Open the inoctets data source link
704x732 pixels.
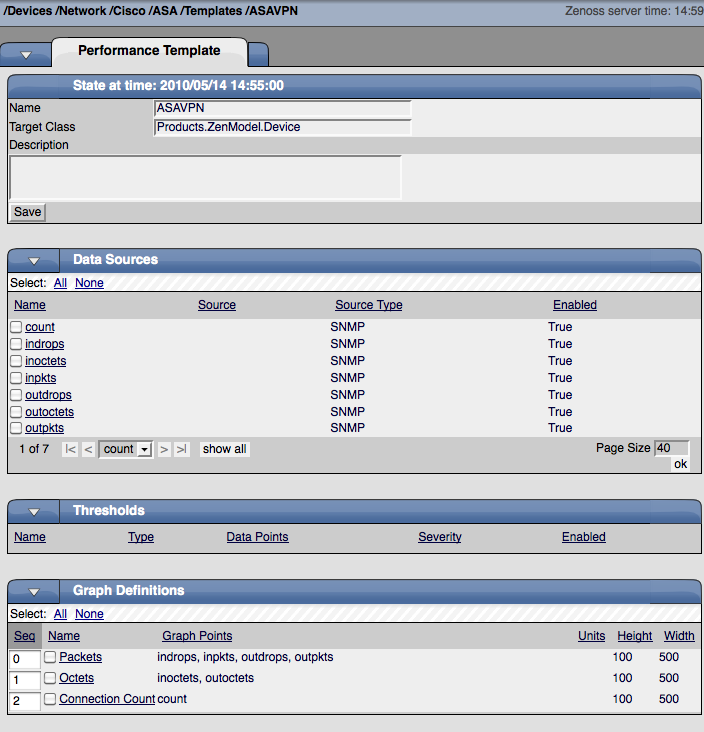[x=45, y=361]
